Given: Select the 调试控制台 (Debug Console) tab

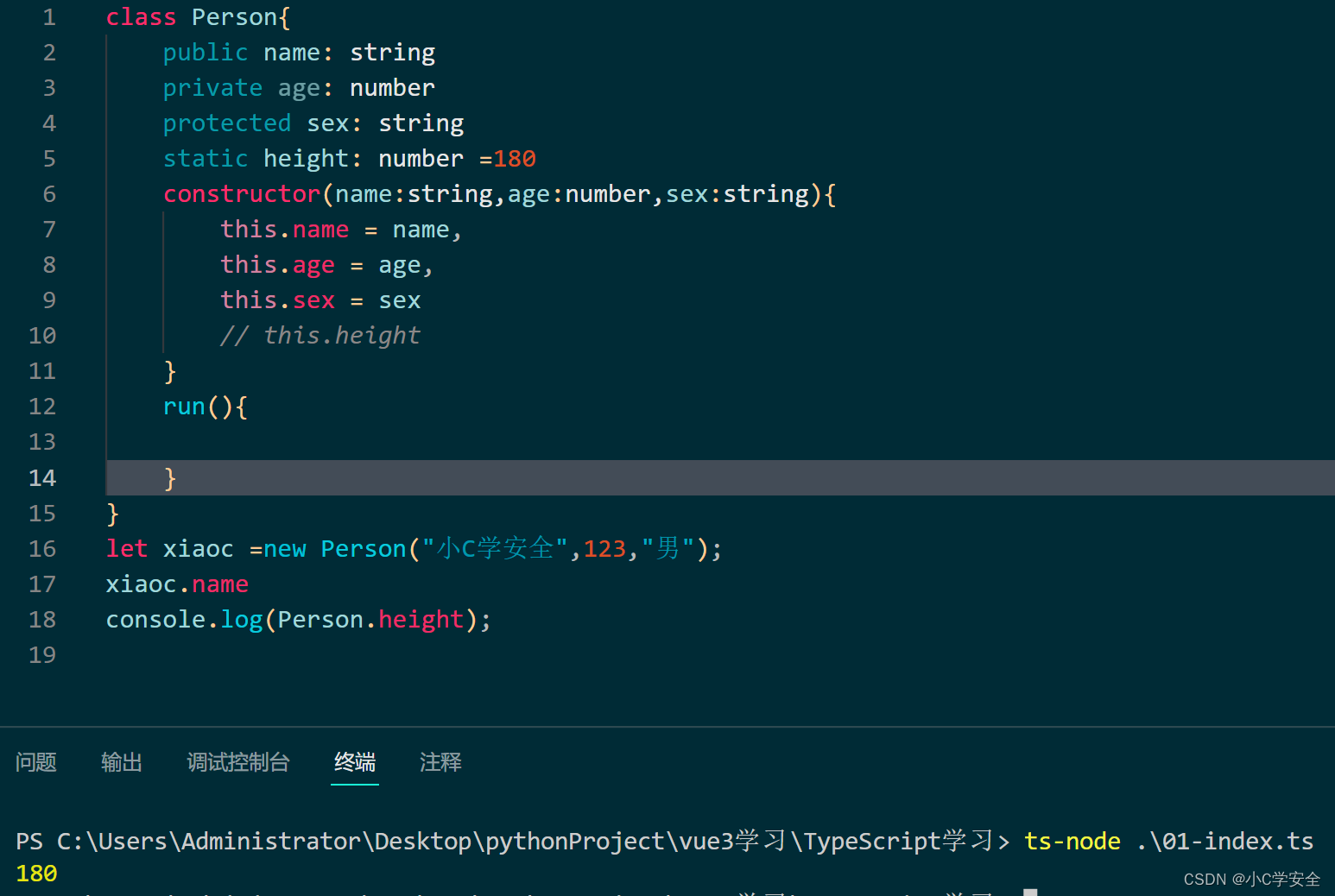Looking at the screenshot, I should pos(238,763).
